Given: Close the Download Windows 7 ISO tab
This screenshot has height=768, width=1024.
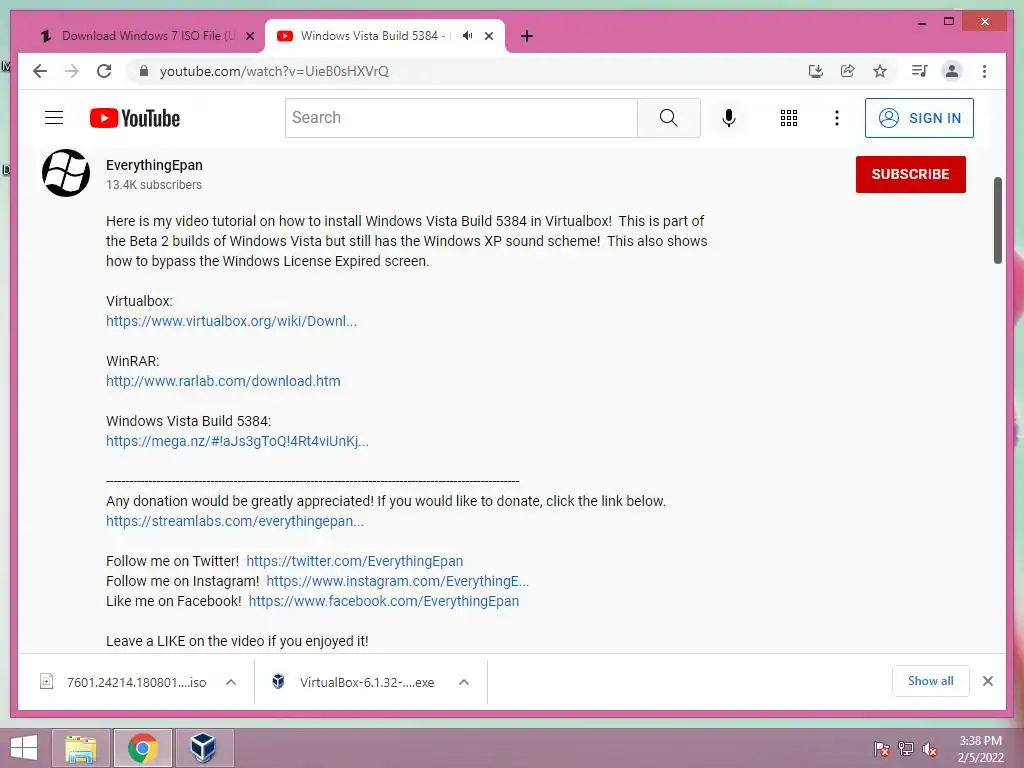Looking at the screenshot, I should pyautogui.click(x=249, y=36).
